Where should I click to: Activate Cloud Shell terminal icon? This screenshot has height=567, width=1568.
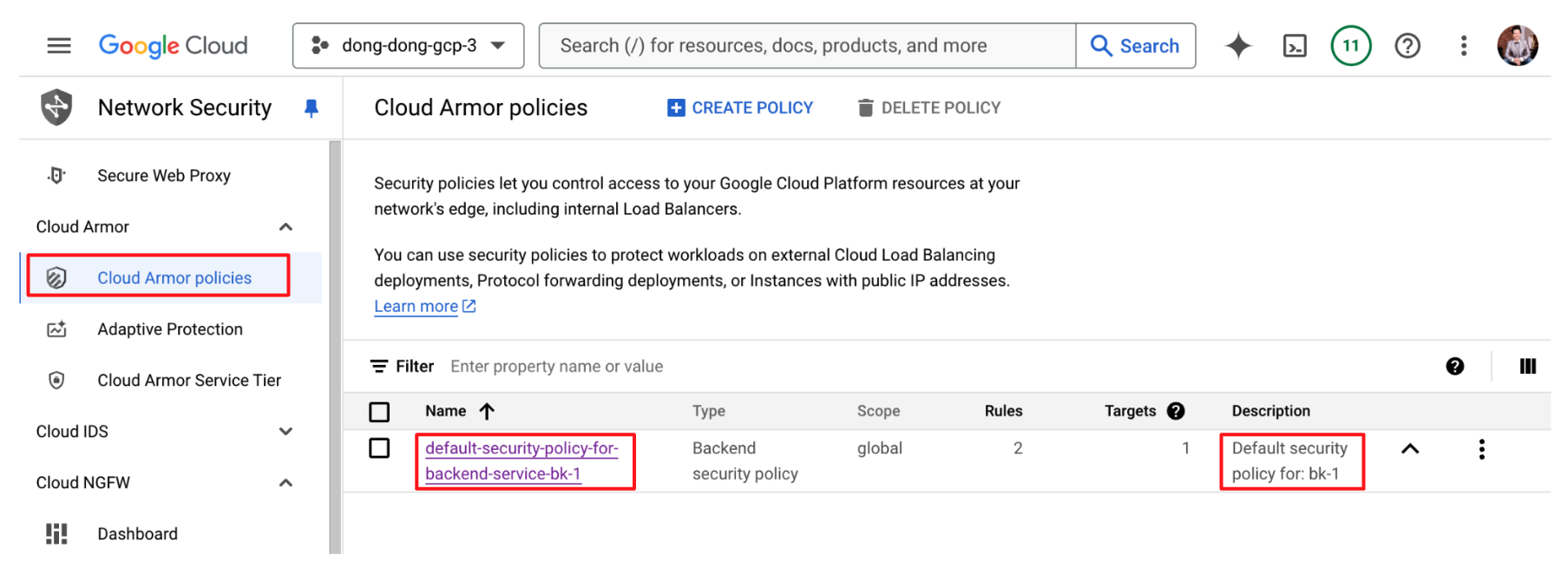tap(1295, 45)
